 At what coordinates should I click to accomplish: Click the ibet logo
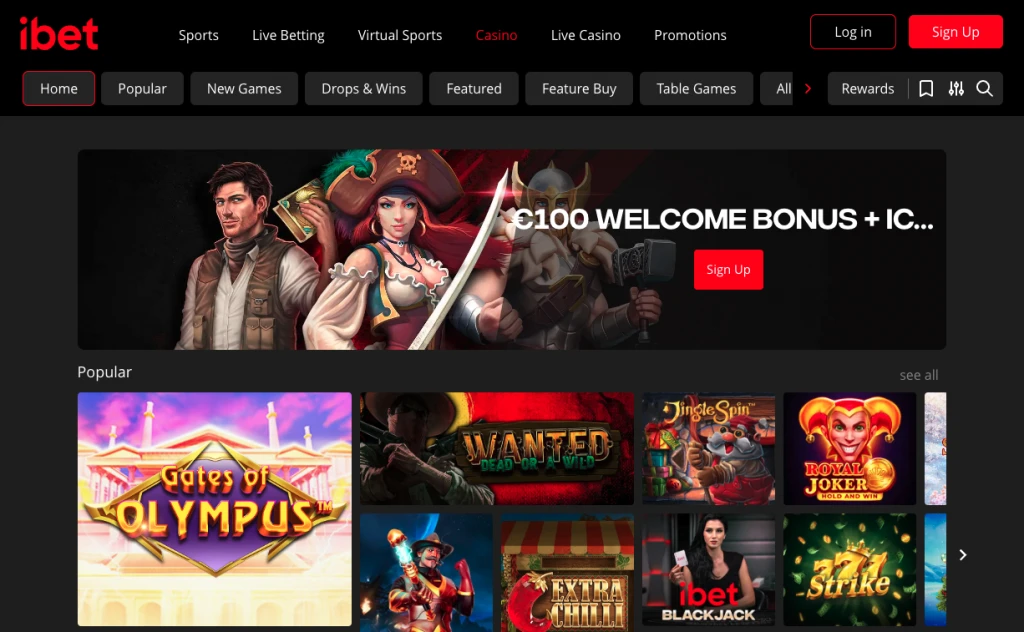(x=59, y=34)
